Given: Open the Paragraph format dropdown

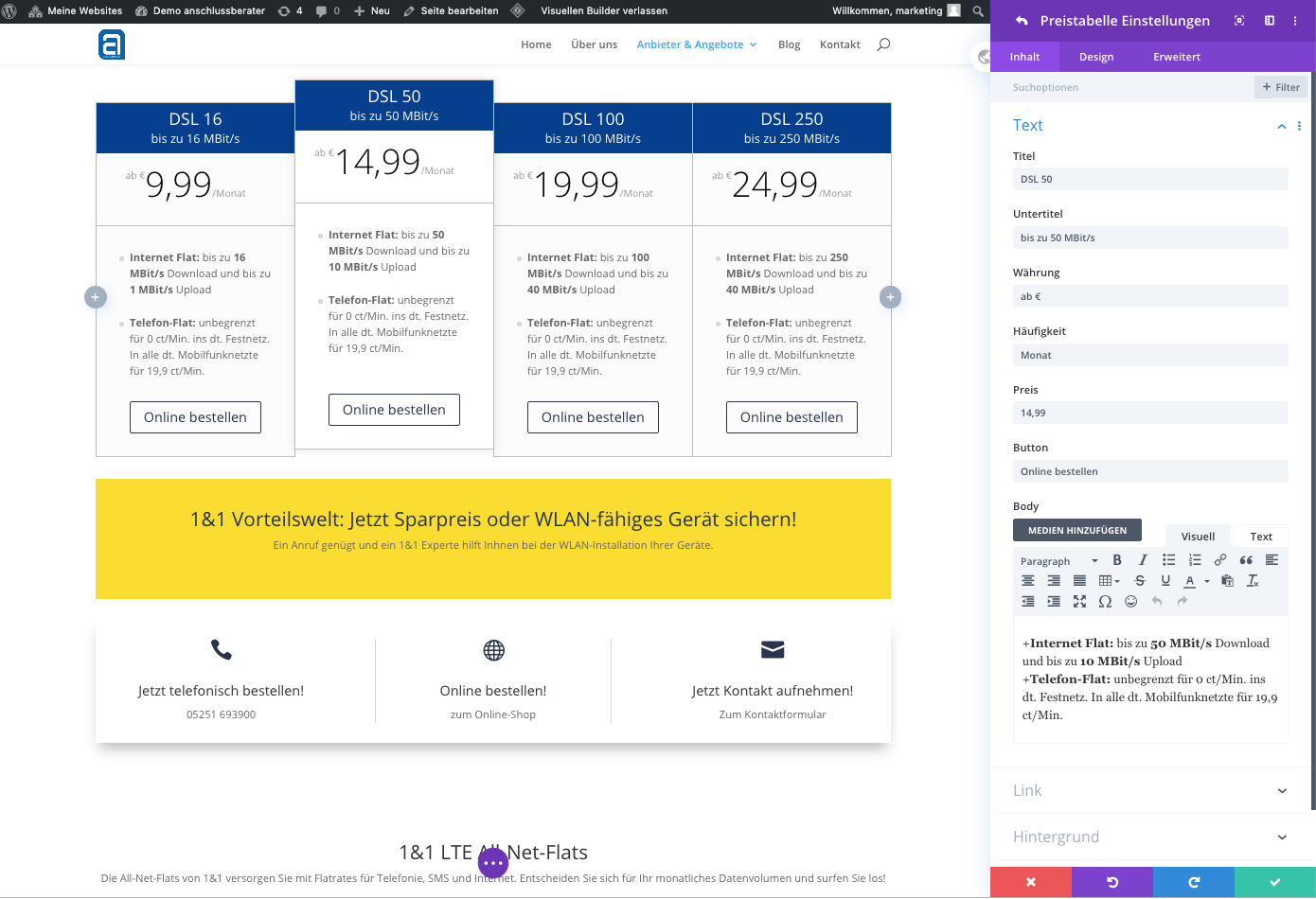Looking at the screenshot, I should click(x=1058, y=561).
